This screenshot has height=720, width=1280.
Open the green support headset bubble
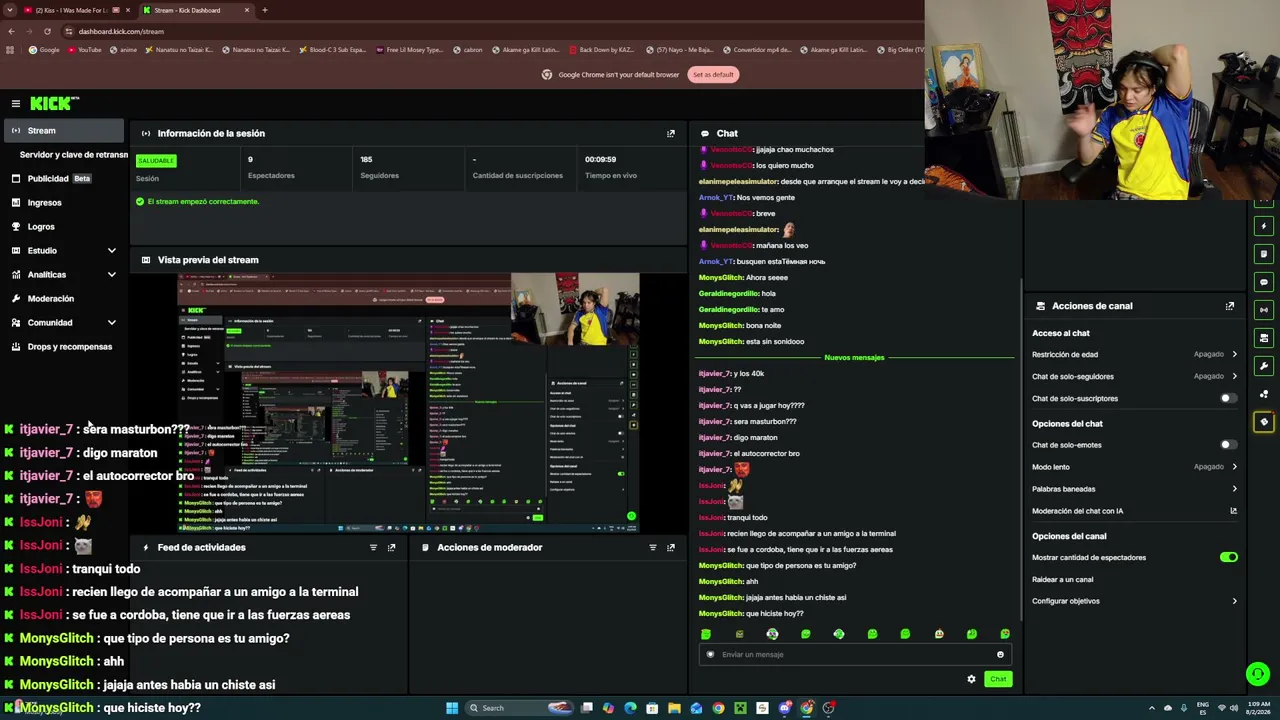click(x=1258, y=674)
